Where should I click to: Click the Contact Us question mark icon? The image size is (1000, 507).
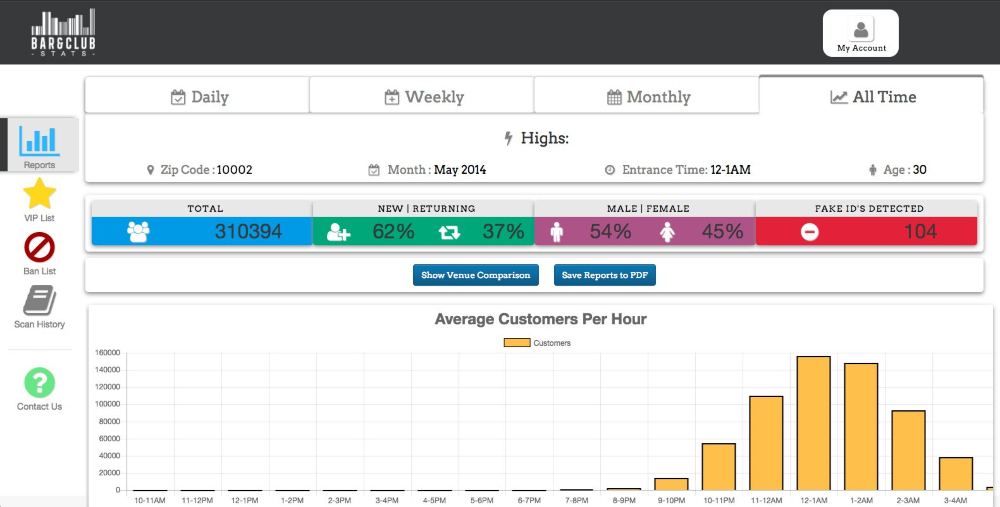[39, 383]
